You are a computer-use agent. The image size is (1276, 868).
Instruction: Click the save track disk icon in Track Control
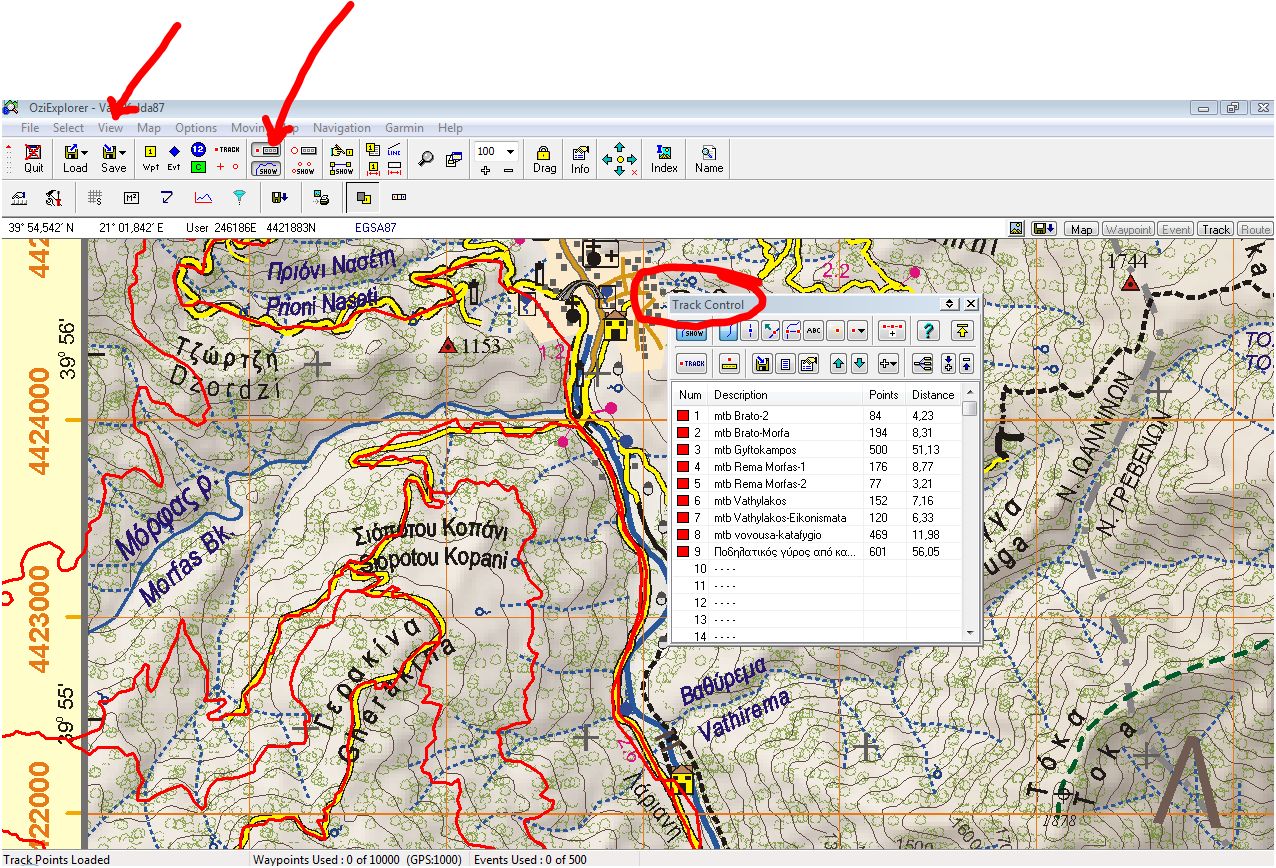point(762,364)
